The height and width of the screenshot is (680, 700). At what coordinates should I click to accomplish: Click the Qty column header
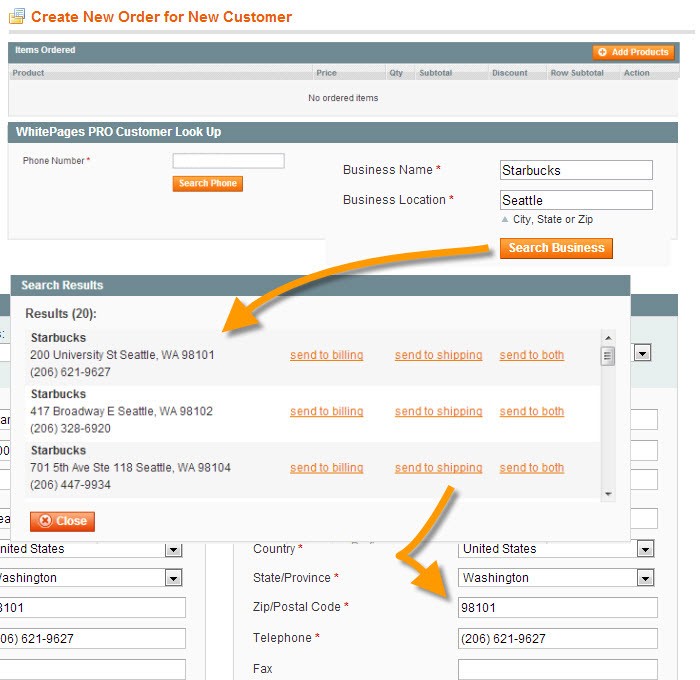tap(396, 73)
